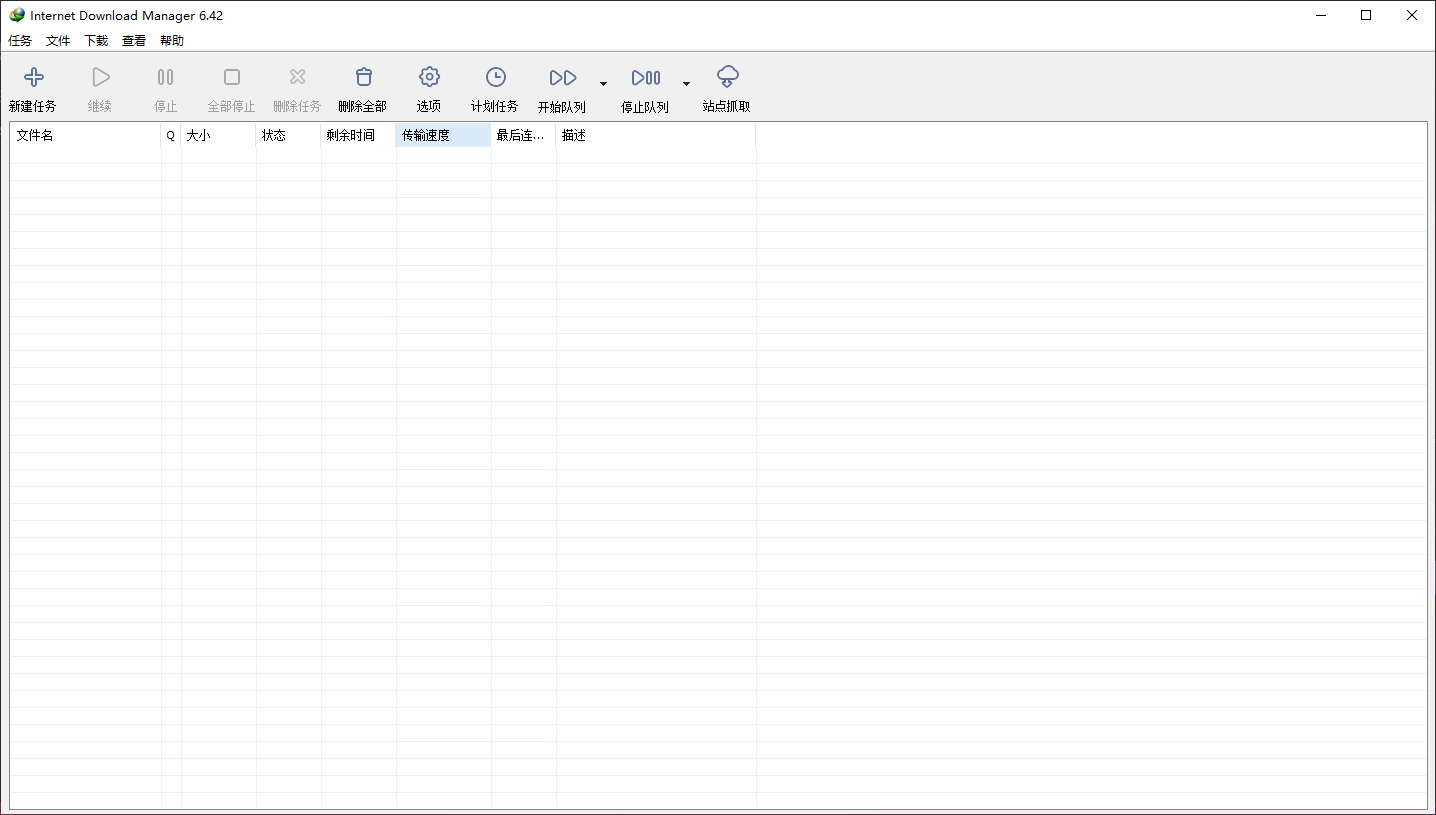Open the 下载 menu

coord(96,41)
